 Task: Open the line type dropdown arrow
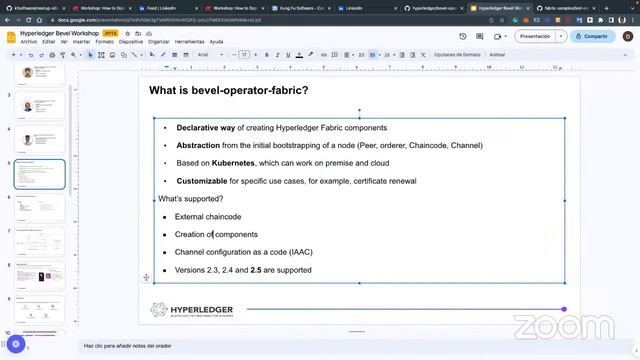point(141,55)
